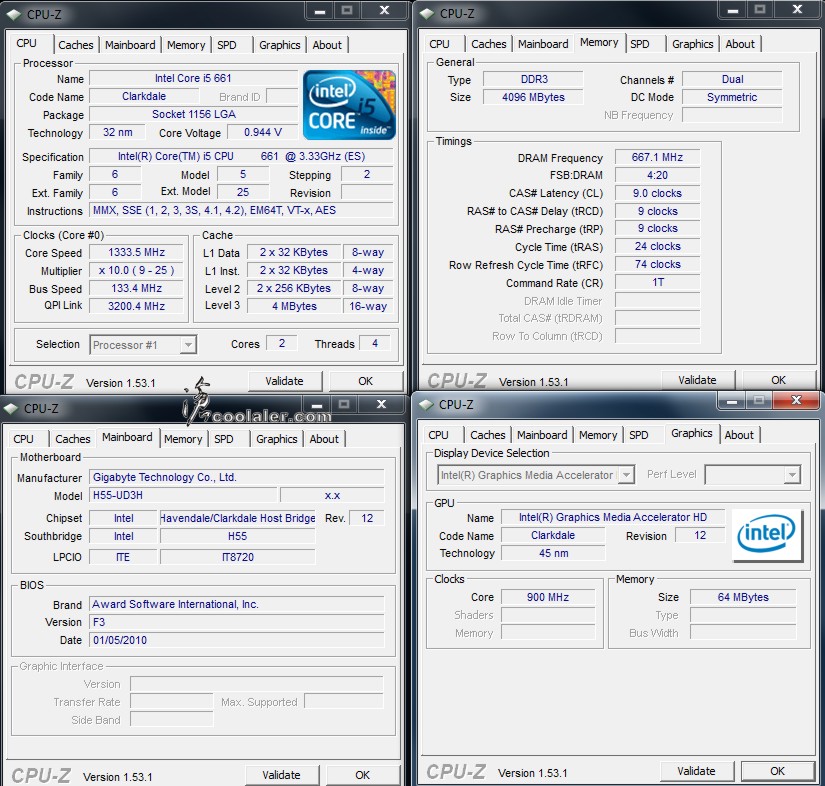This screenshot has height=786, width=825.
Task: Switch to CPU tab in Memory window
Action: [x=439, y=44]
